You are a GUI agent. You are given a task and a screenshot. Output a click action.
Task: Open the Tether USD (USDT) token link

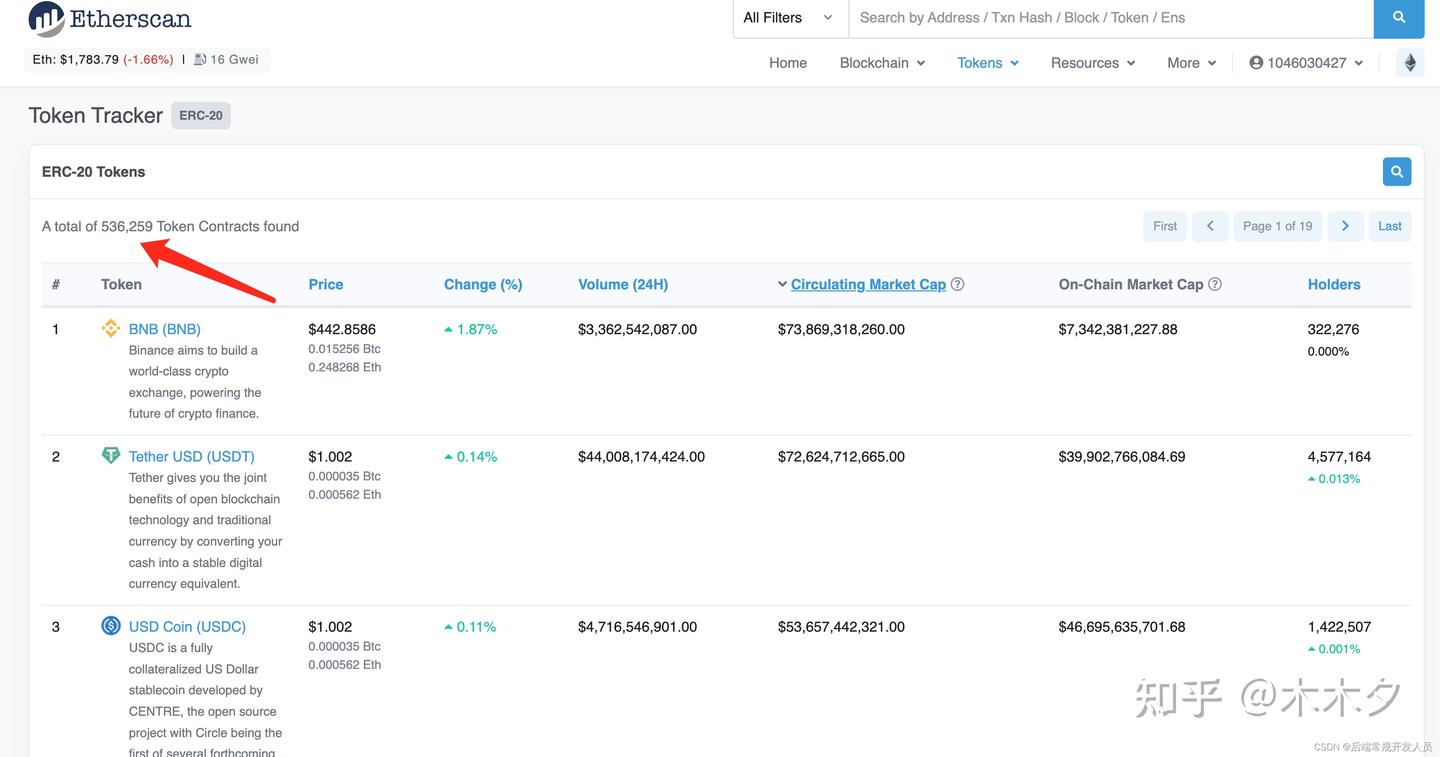190,455
